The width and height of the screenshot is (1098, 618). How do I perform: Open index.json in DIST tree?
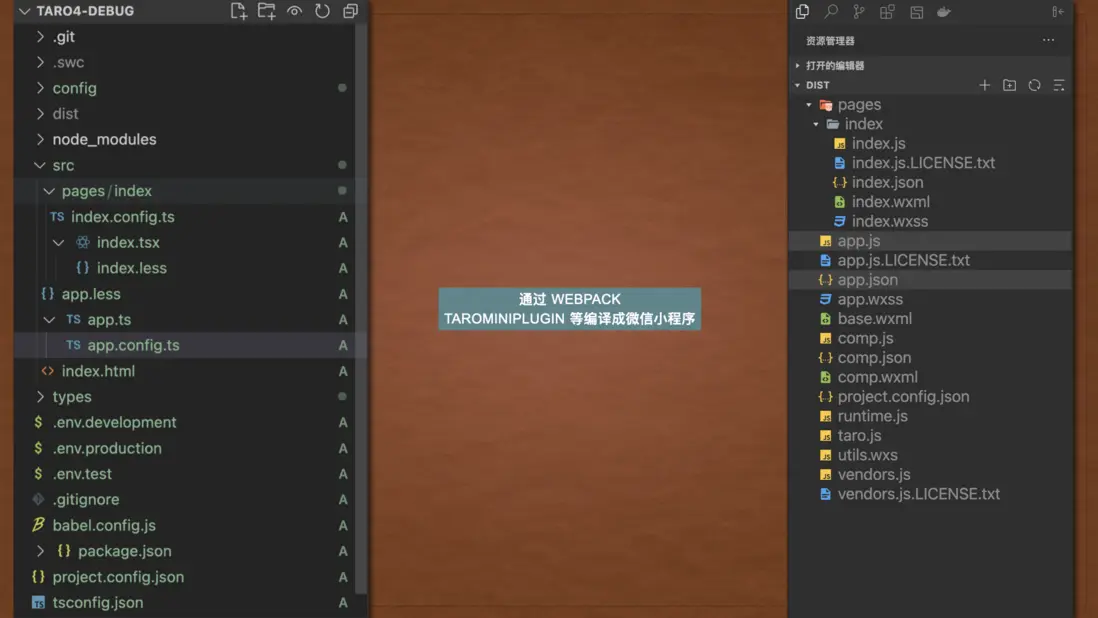887,183
